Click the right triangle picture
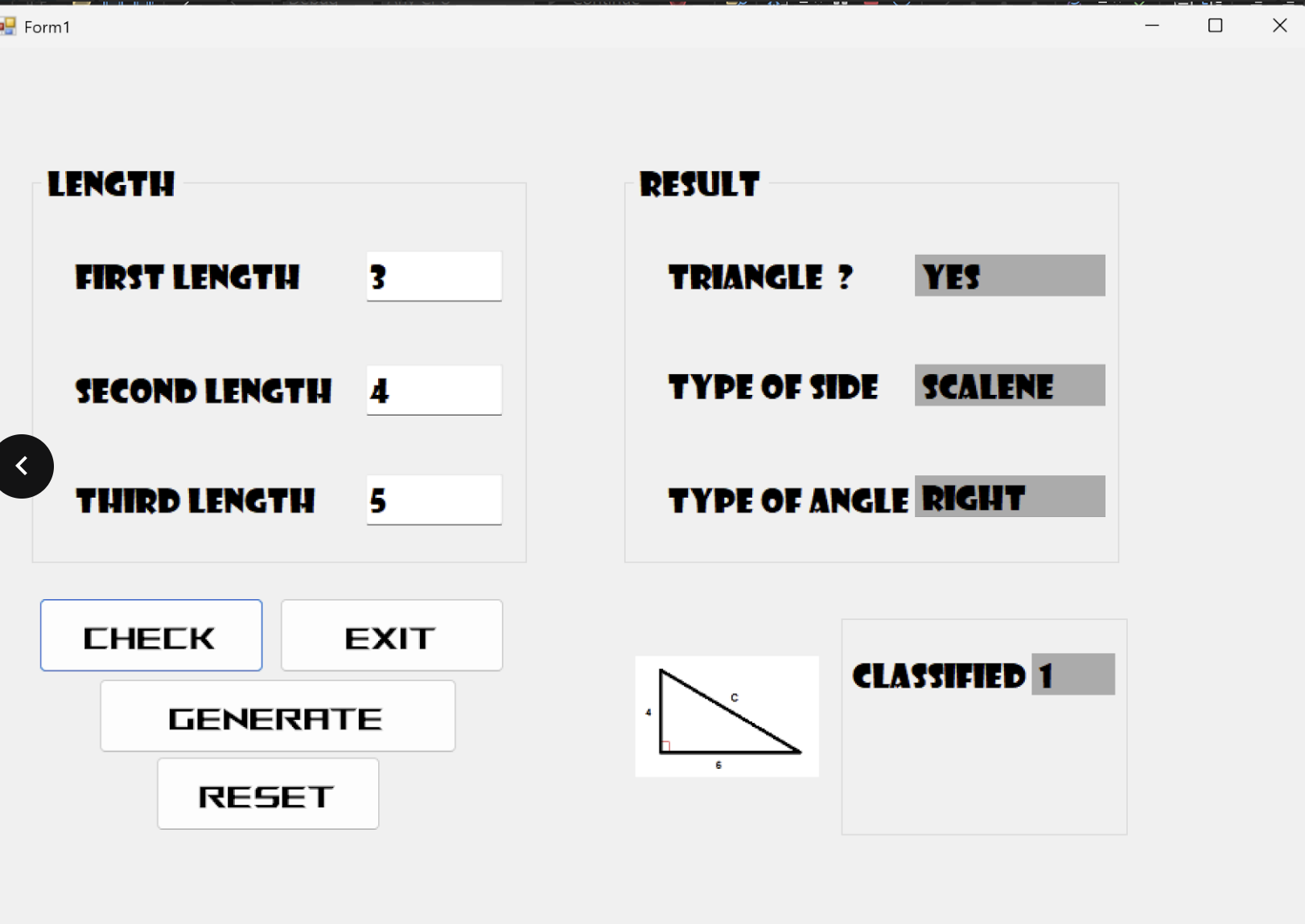The width and height of the screenshot is (1305, 924). click(727, 716)
